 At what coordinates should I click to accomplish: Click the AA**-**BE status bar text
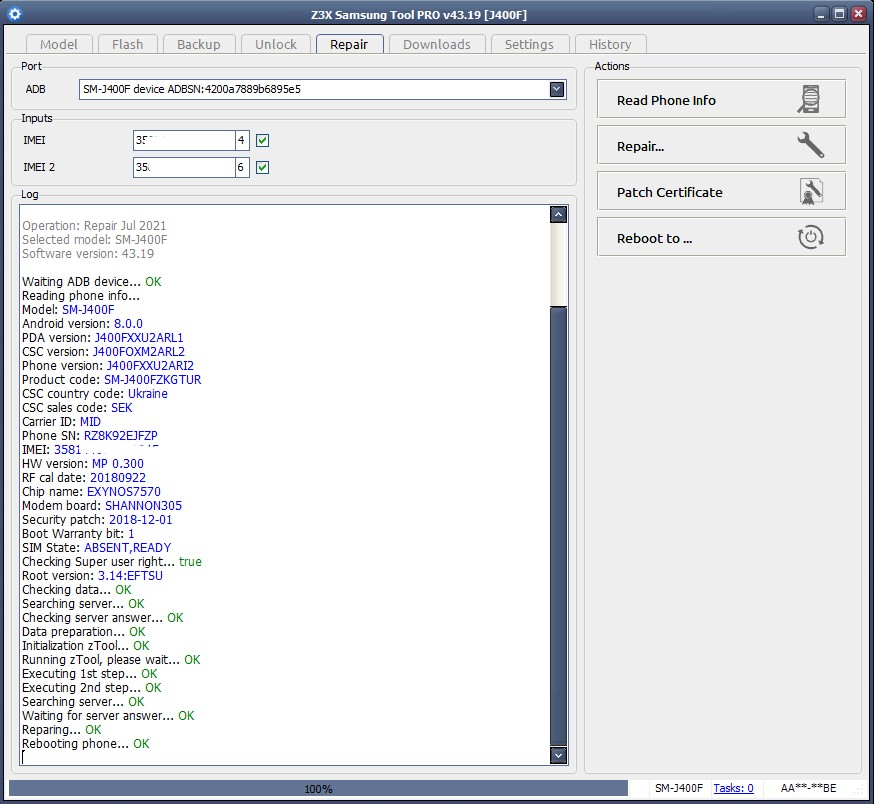808,788
